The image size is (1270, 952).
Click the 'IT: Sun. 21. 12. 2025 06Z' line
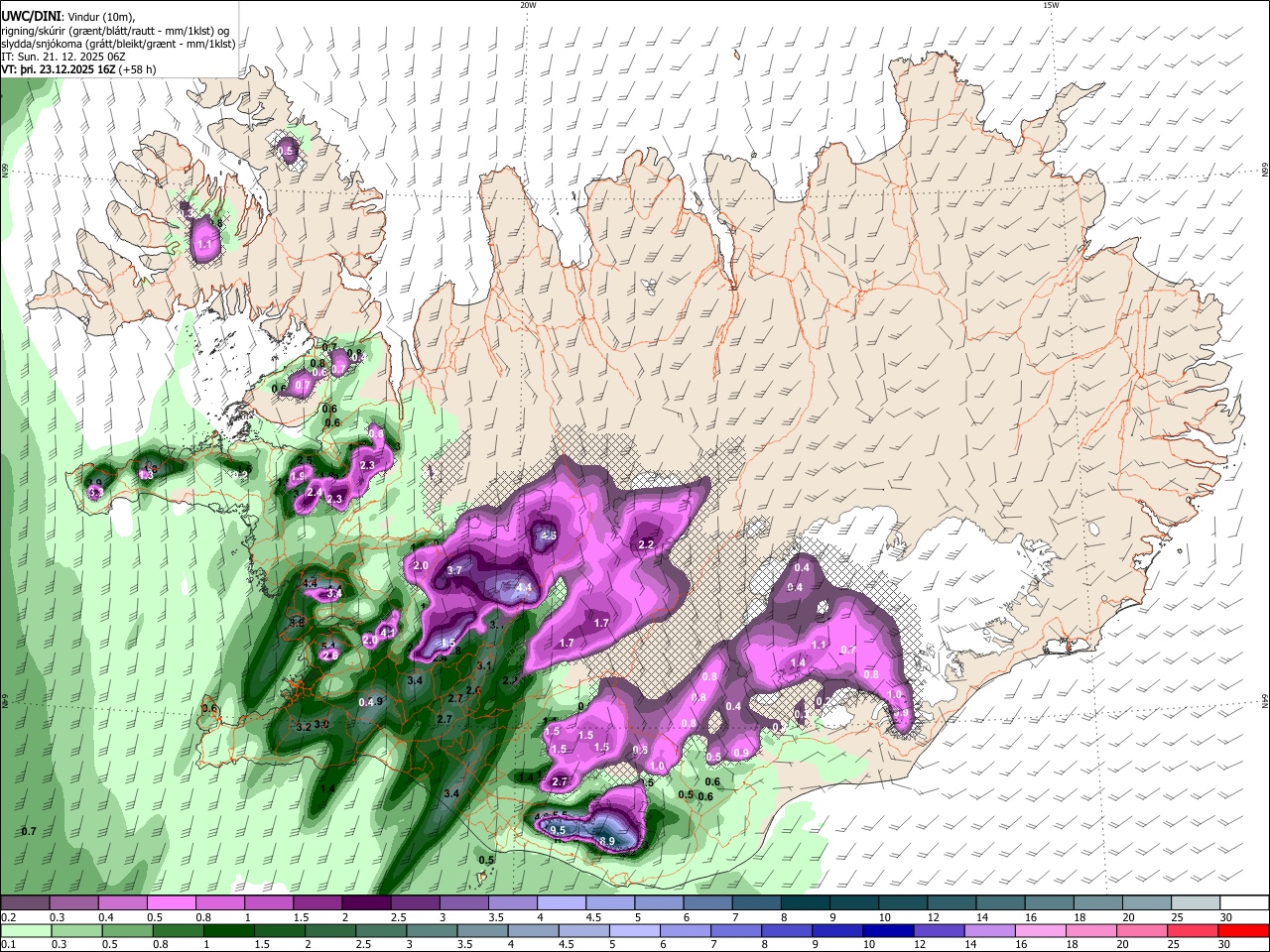click(x=63, y=58)
